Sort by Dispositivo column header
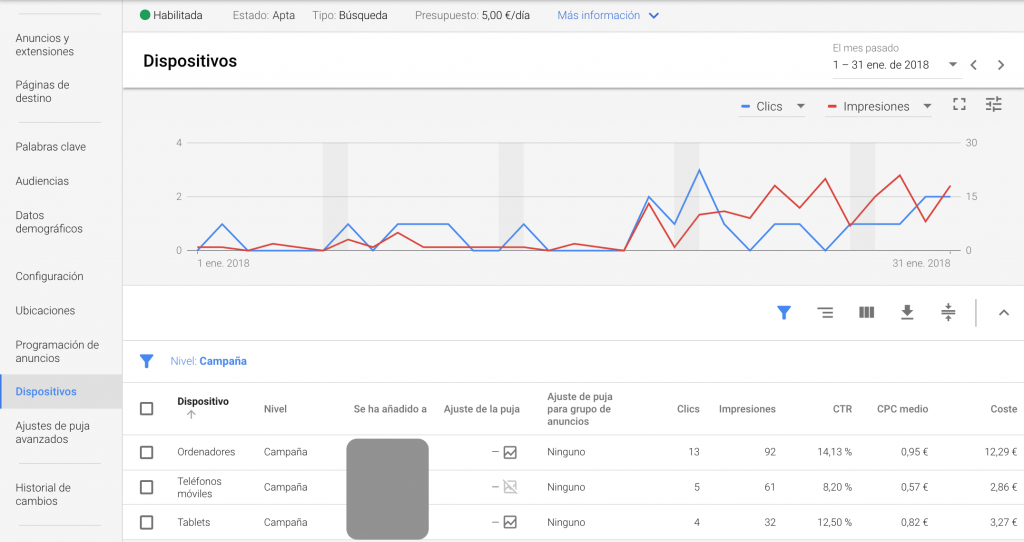This screenshot has width=1024, height=542. 202,402
